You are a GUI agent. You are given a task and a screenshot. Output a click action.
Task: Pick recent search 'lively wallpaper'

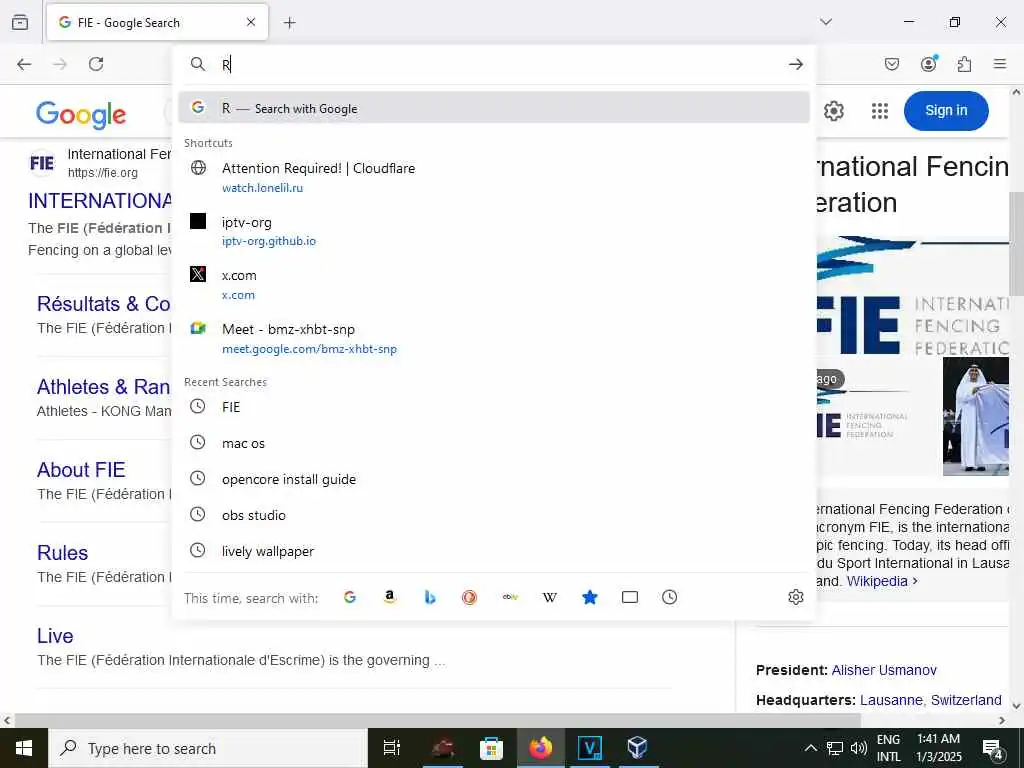coord(494,551)
